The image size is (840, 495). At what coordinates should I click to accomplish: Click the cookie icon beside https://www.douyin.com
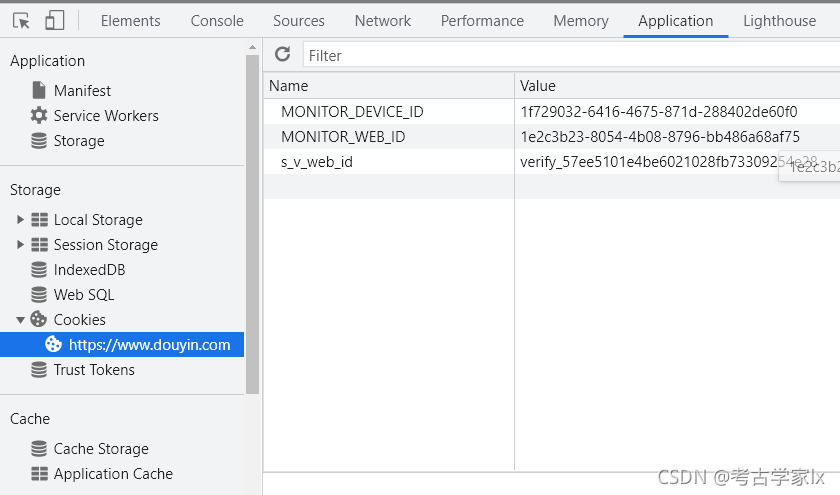point(53,344)
